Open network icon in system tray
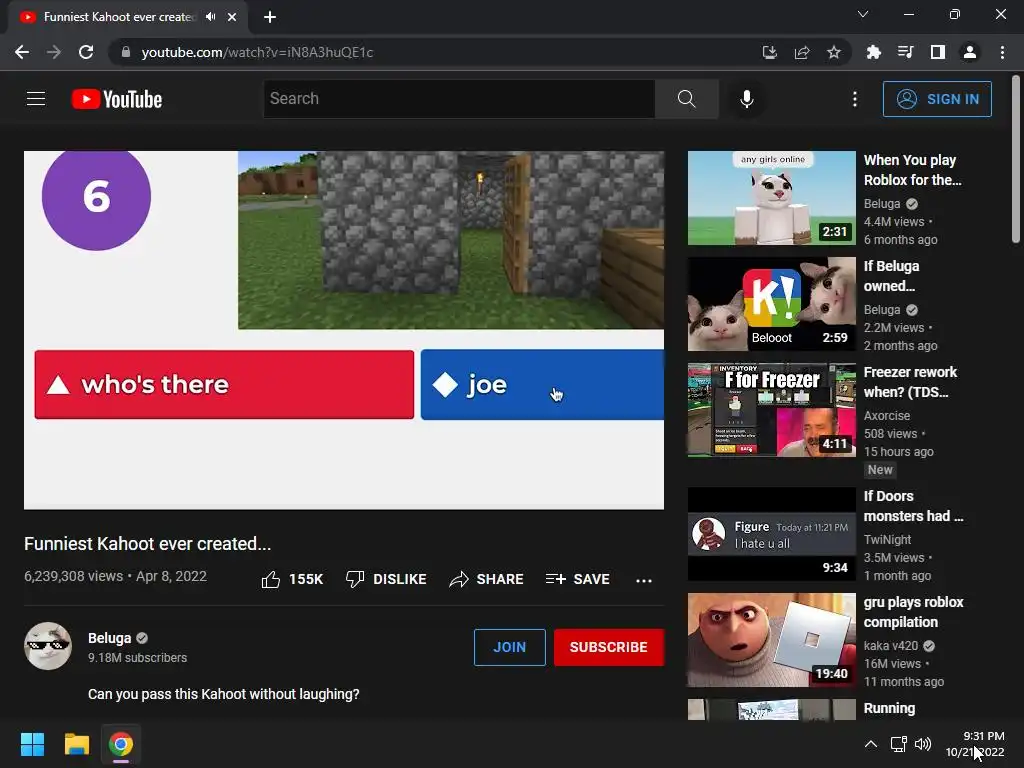This screenshot has height=768, width=1024. click(899, 744)
